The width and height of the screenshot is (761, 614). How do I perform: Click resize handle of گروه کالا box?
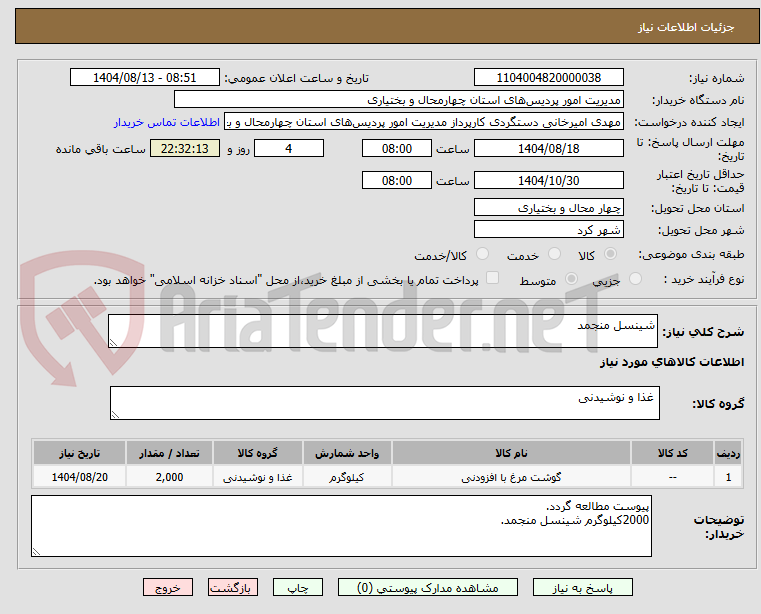coord(115,415)
